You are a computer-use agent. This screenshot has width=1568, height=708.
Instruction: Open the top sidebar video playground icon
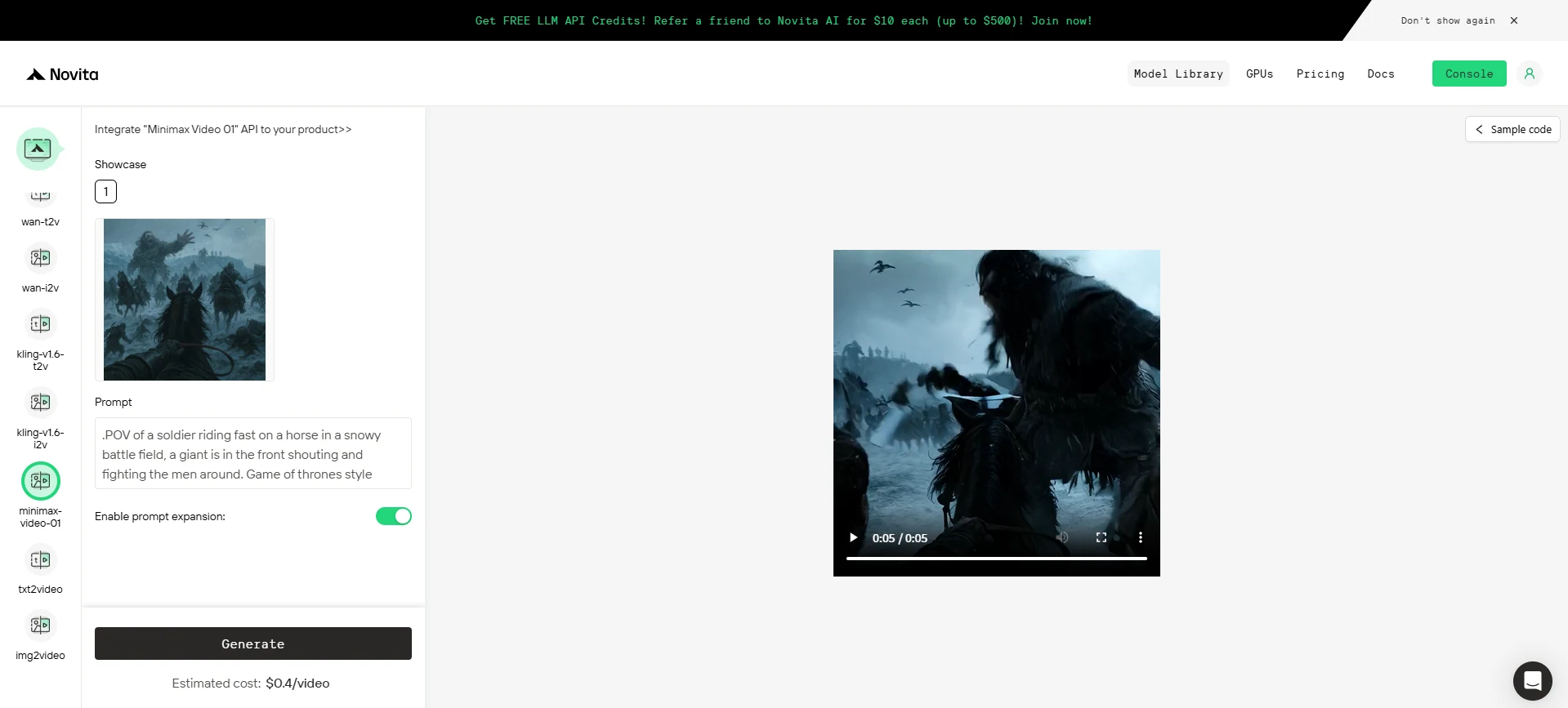[x=38, y=149]
